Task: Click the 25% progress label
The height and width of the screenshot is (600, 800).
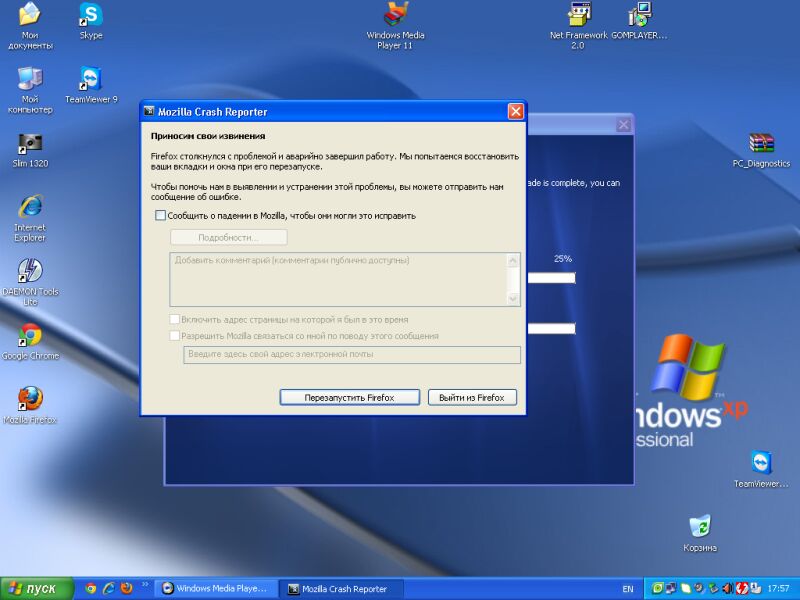Action: click(x=563, y=259)
